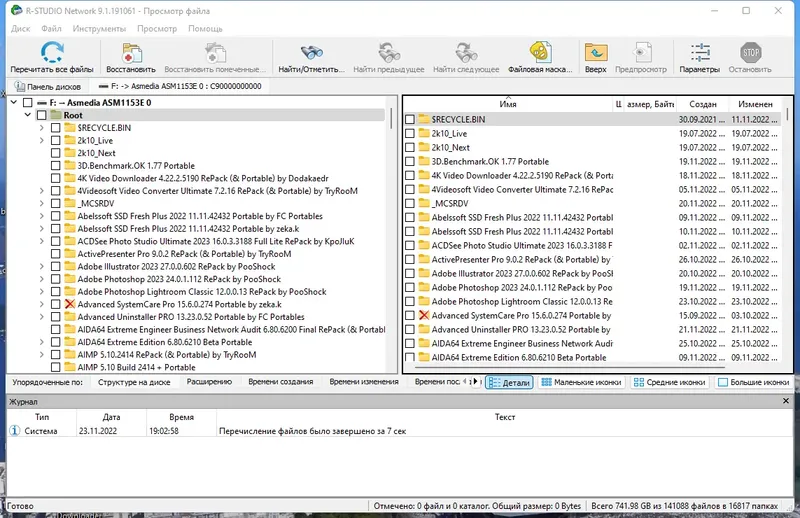Expand ACDSee Photo Studio Ultimate folder
The height and width of the screenshot is (518, 800).
pyautogui.click(x=42, y=241)
